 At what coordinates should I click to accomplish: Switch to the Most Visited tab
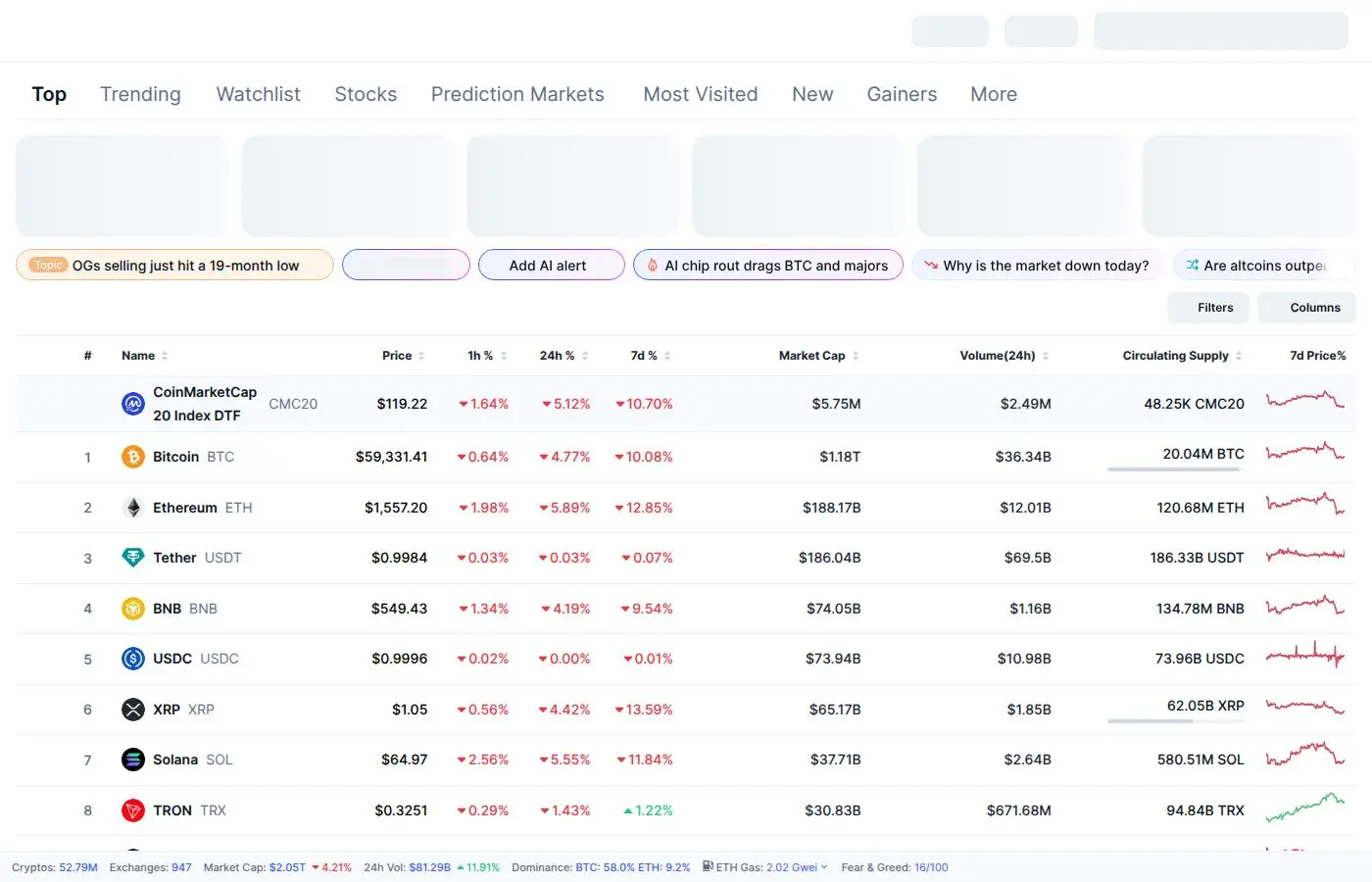point(701,94)
